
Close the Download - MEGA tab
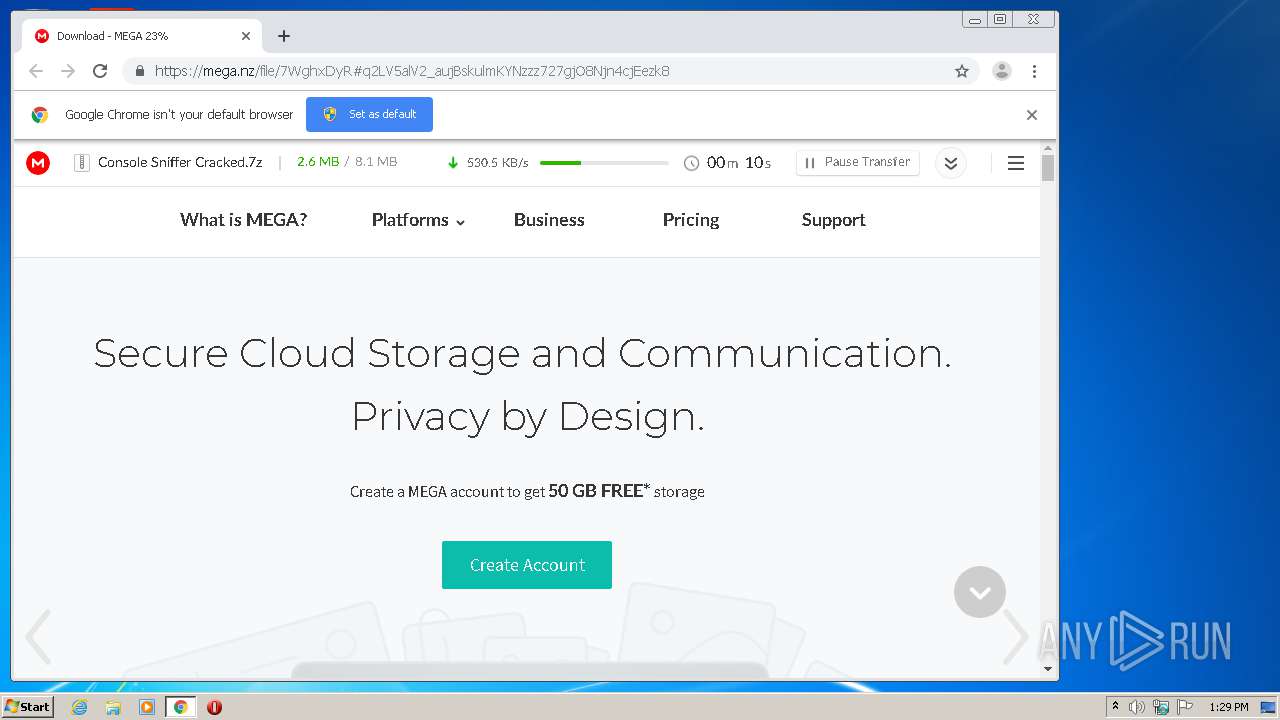point(246,36)
